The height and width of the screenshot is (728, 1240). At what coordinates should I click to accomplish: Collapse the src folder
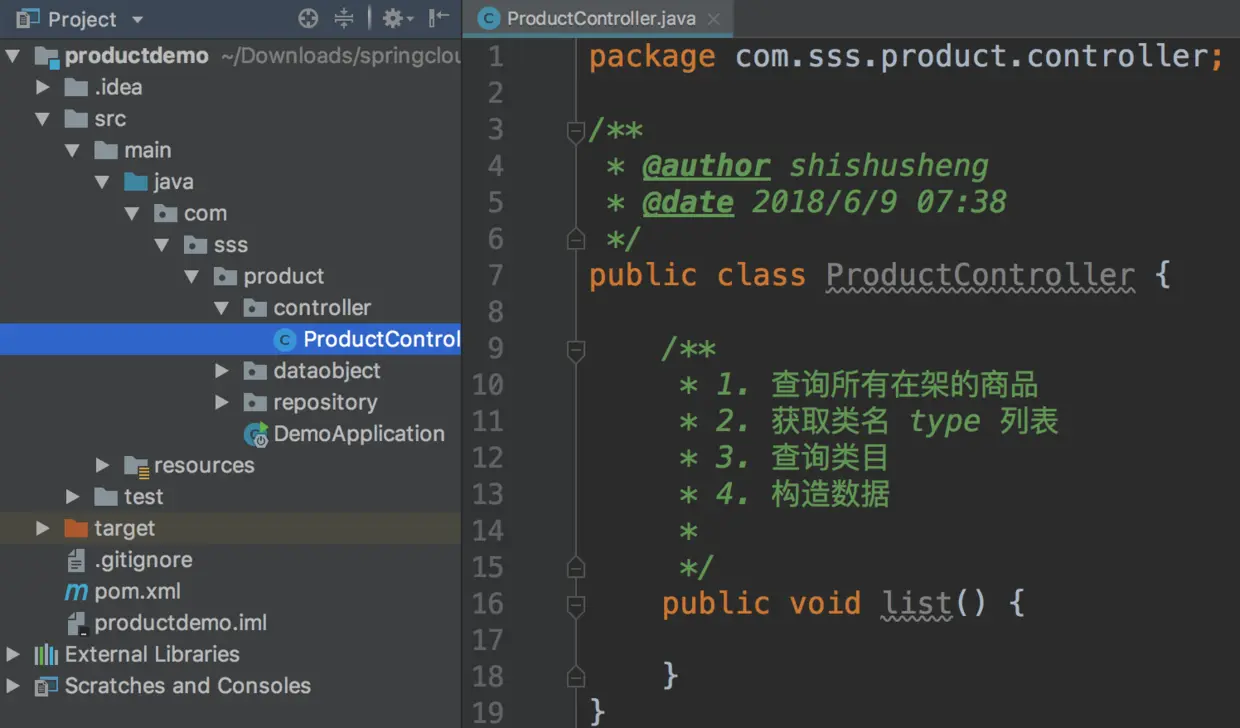pyautogui.click(x=43, y=119)
